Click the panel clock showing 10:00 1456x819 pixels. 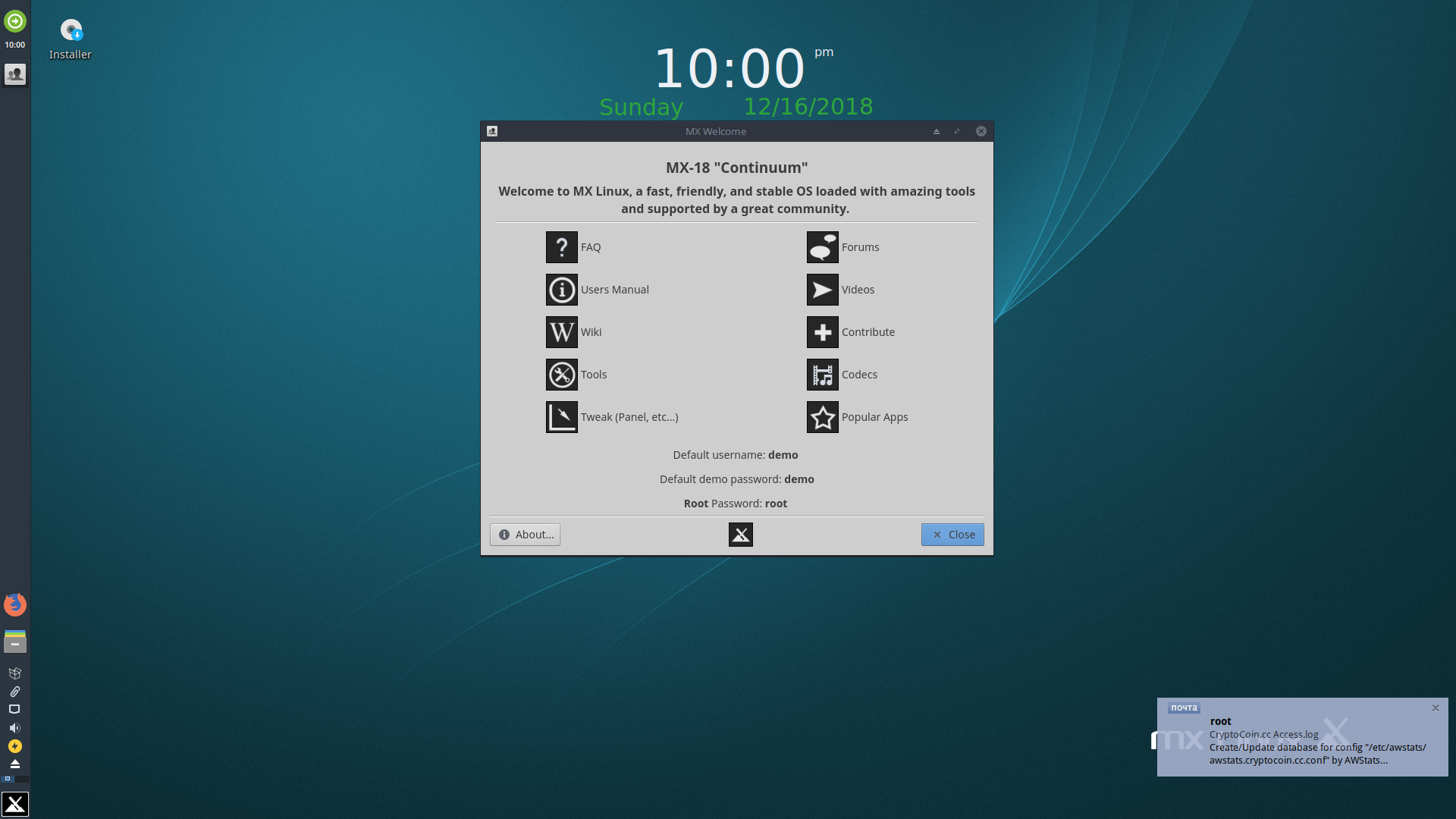point(15,45)
